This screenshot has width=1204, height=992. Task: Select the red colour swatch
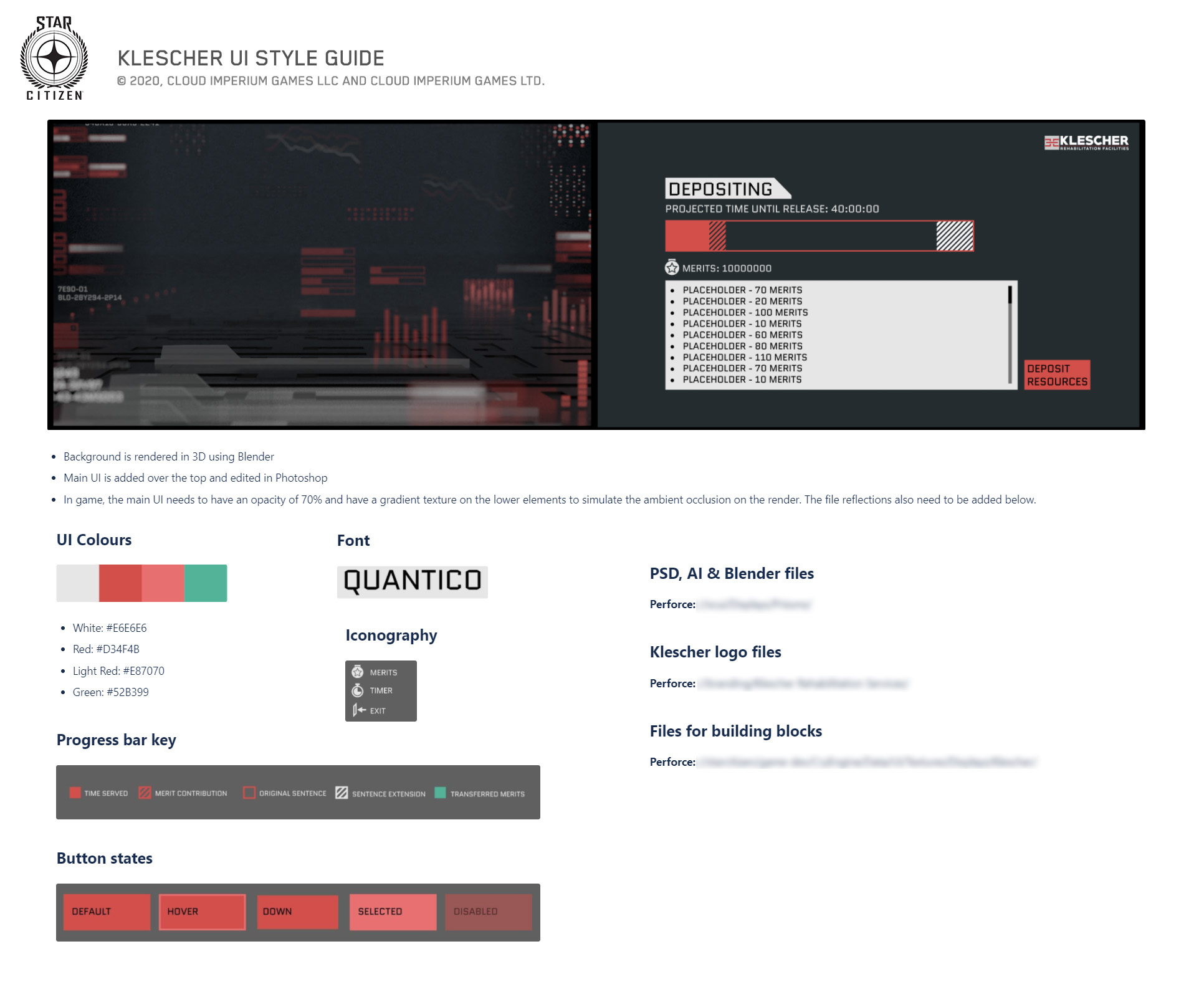pyautogui.click(x=120, y=583)
